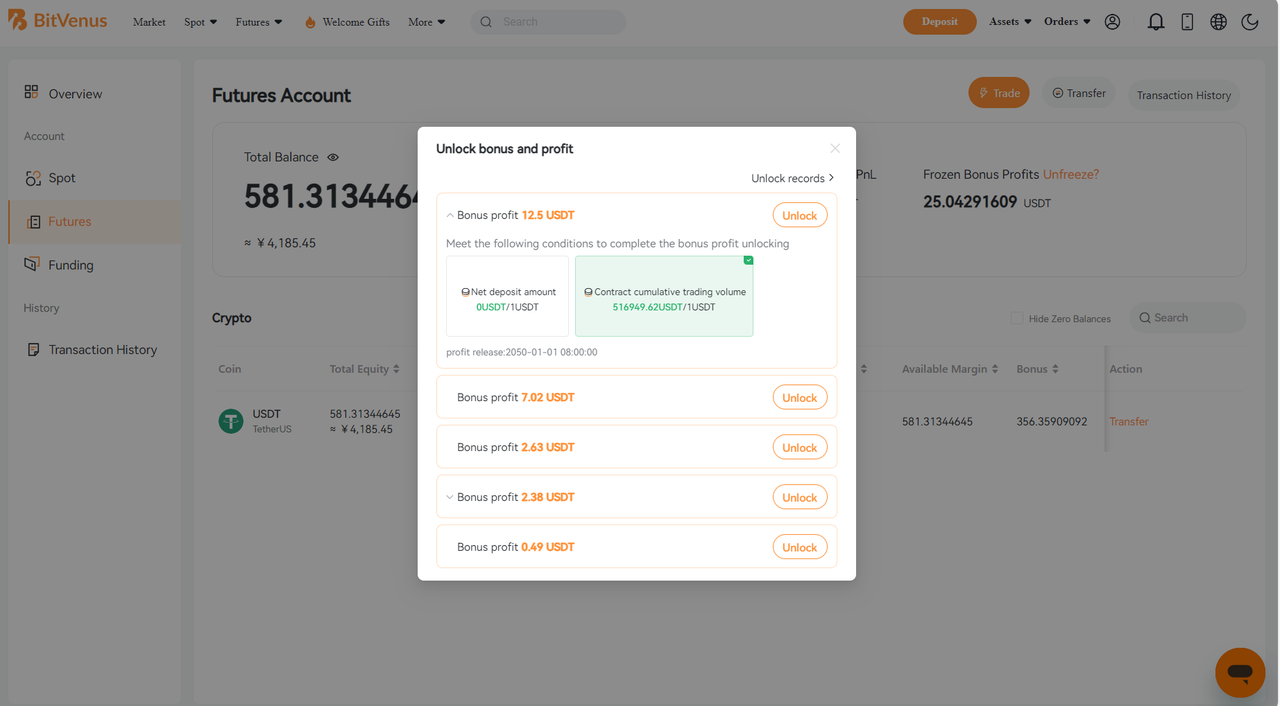The height and width of the screenshot is (706, 1280).
Task: Click the notification bell icon
Action: pyautogui.click(x=1156, y=22)
